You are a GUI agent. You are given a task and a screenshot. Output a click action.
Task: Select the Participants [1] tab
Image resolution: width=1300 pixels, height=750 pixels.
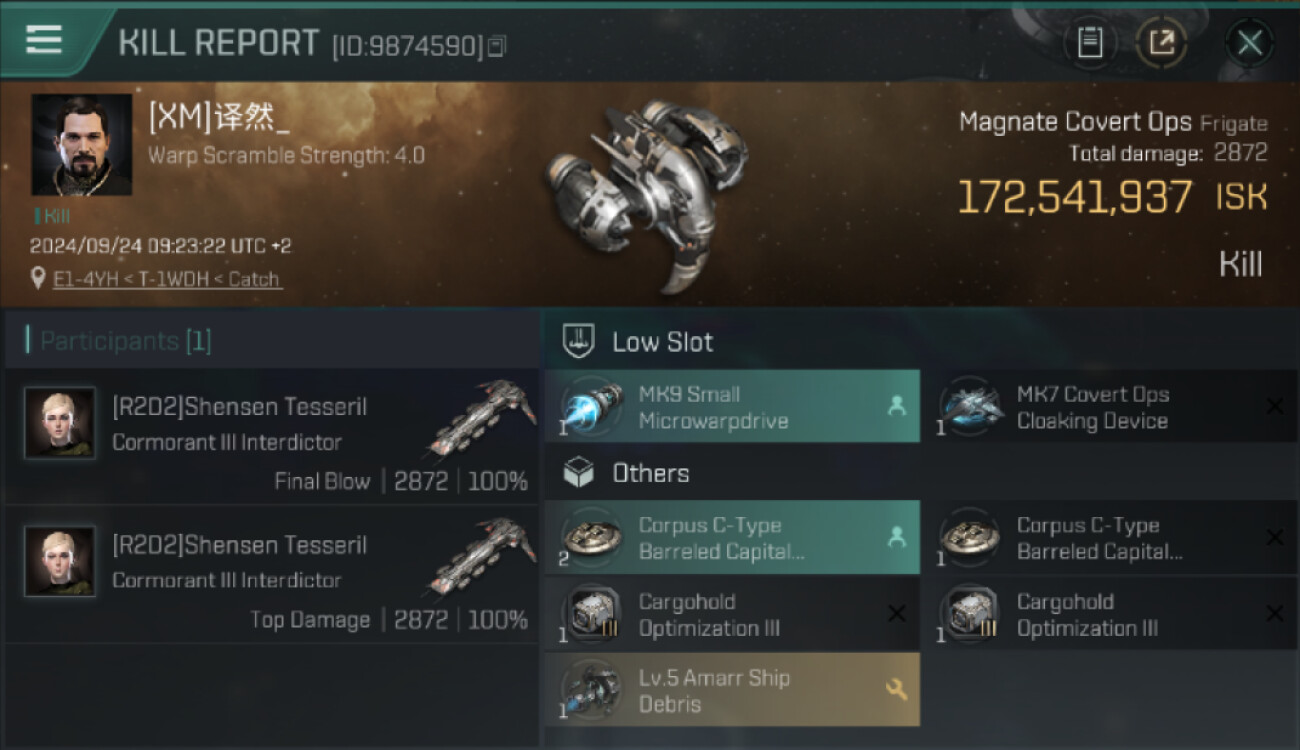[x=125, y=341]
